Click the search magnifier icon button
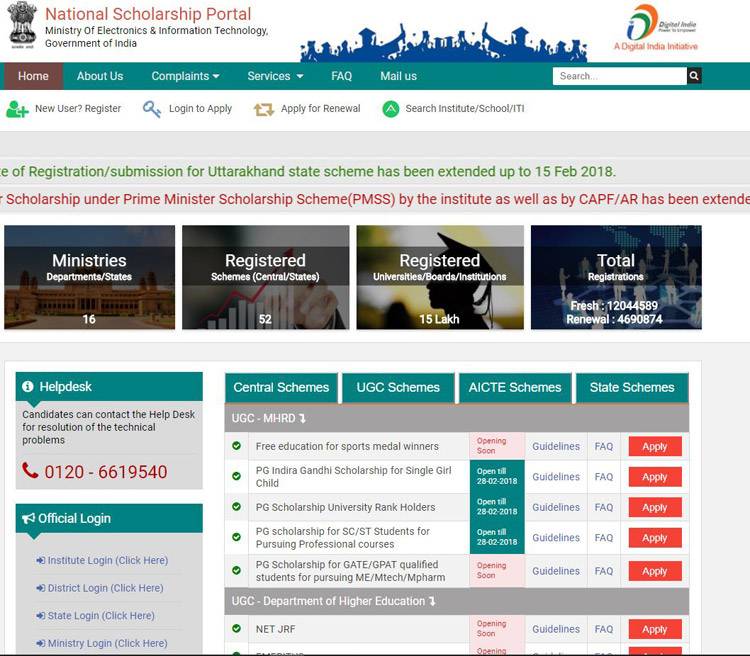This screenshot has height=656, width=750. point(694,76)
